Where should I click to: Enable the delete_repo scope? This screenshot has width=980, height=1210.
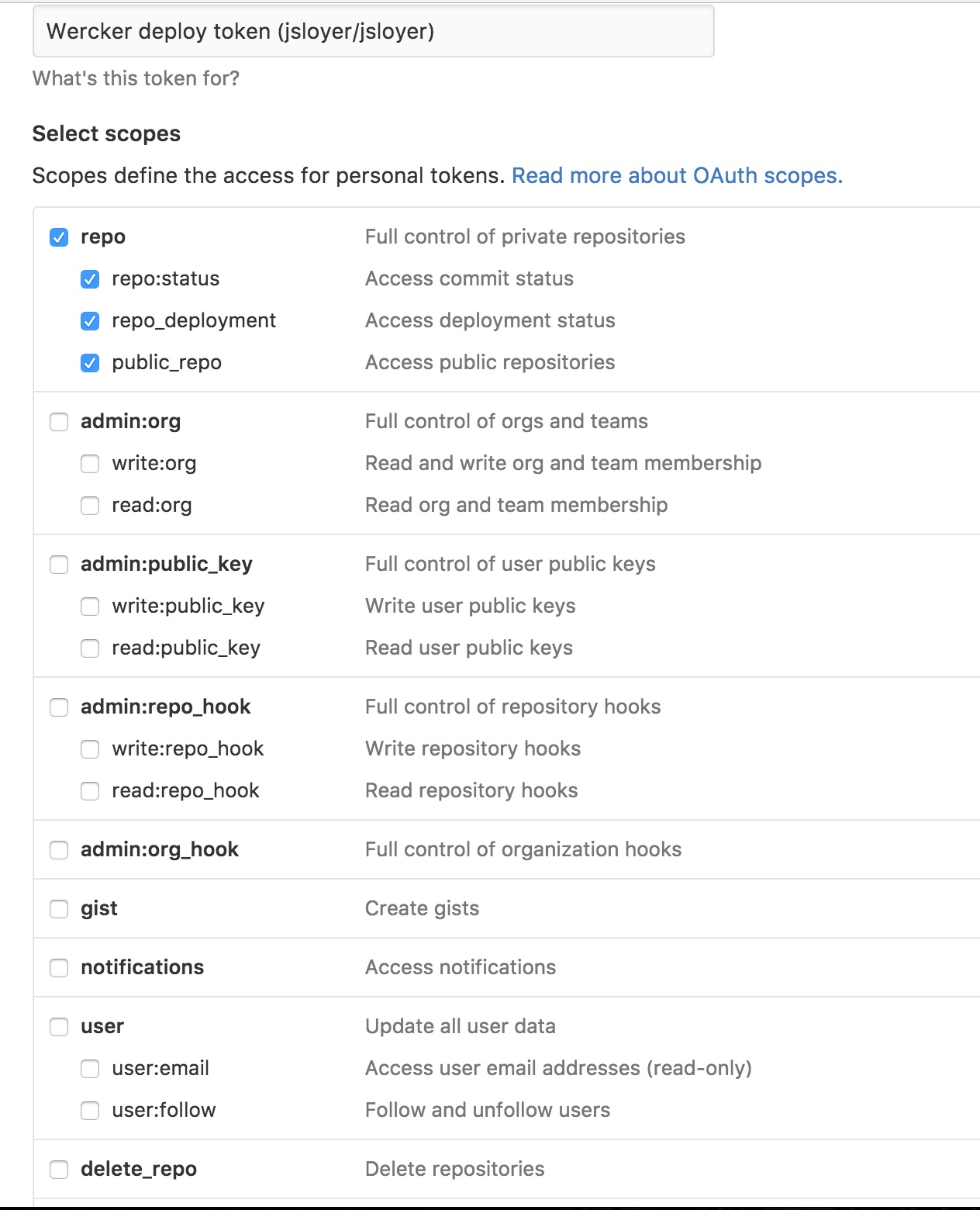click(59, 1169)
